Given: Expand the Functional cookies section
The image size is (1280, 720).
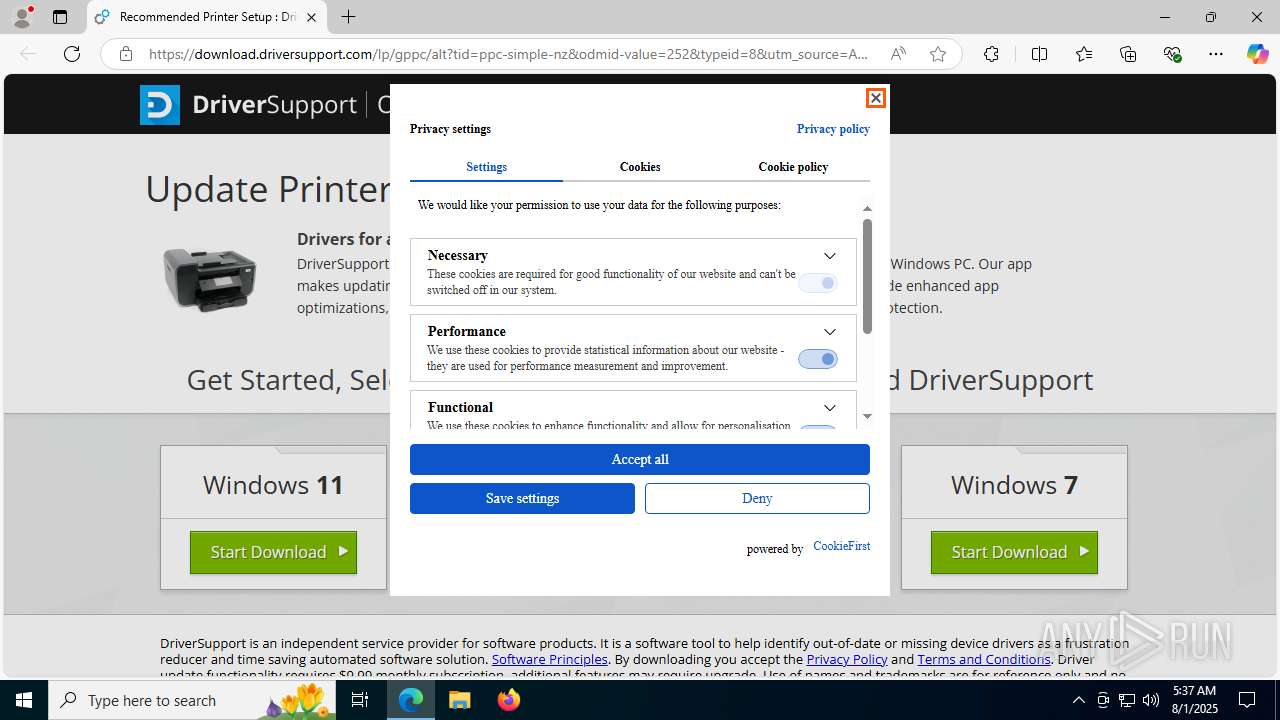Looking at the screenshot, I should (829, 408).
